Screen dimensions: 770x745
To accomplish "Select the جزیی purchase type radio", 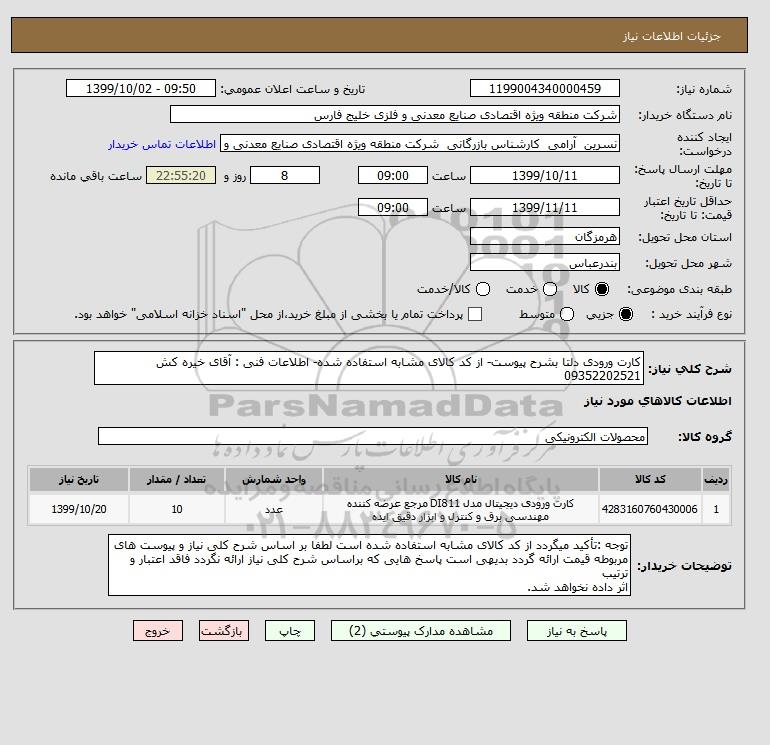I will coord(626,314).
